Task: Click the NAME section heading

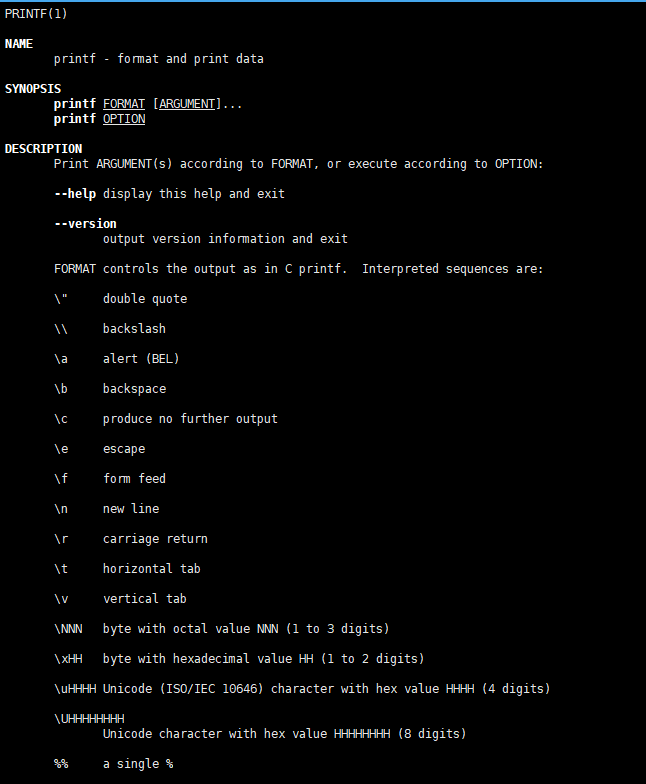Action: 19,44
